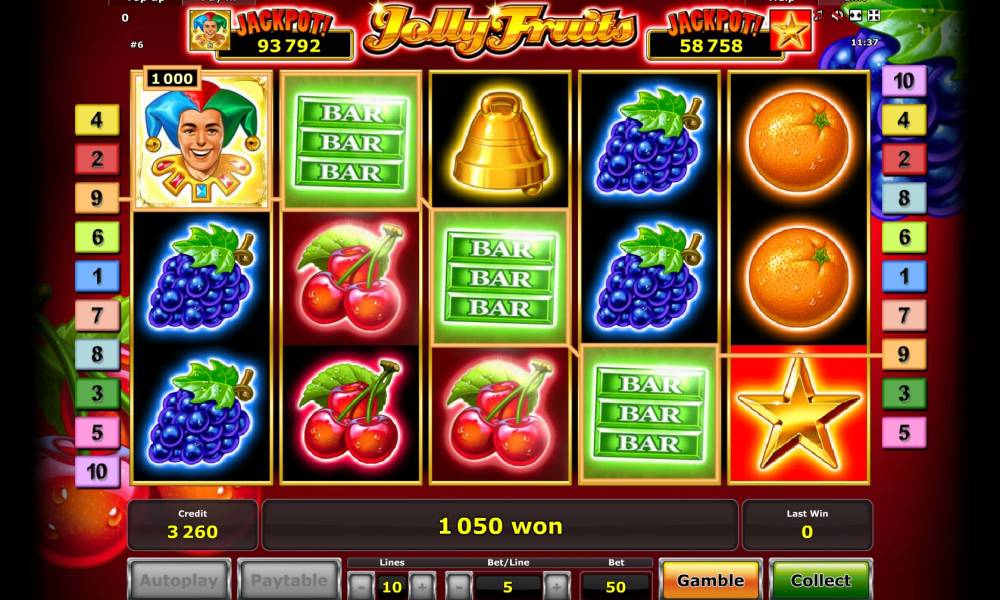This screenshot has height=600, width=1000.
Task: Start Autoplay
Action: 179,580
